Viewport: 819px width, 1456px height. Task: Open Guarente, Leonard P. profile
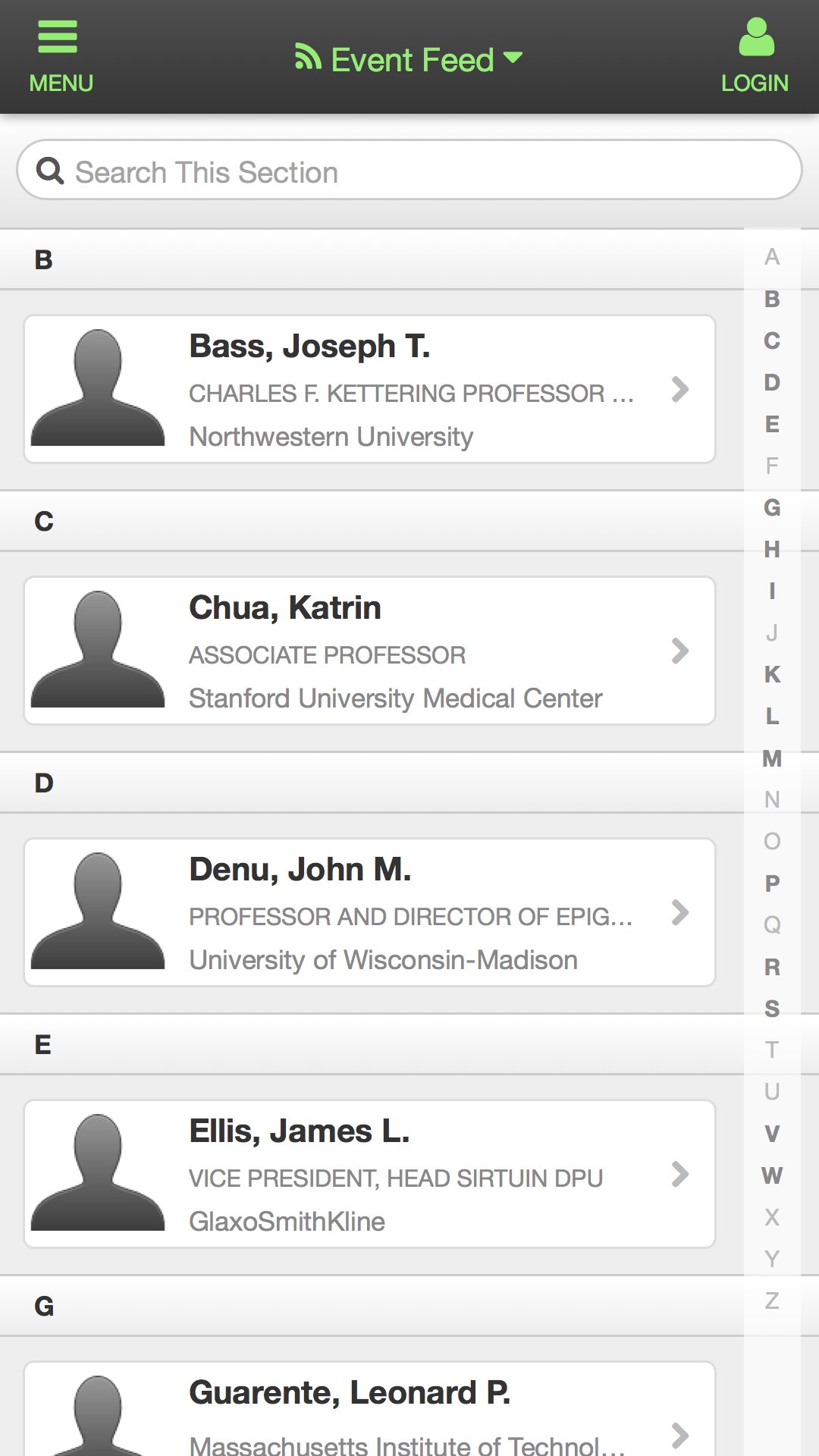(349, 1393)
